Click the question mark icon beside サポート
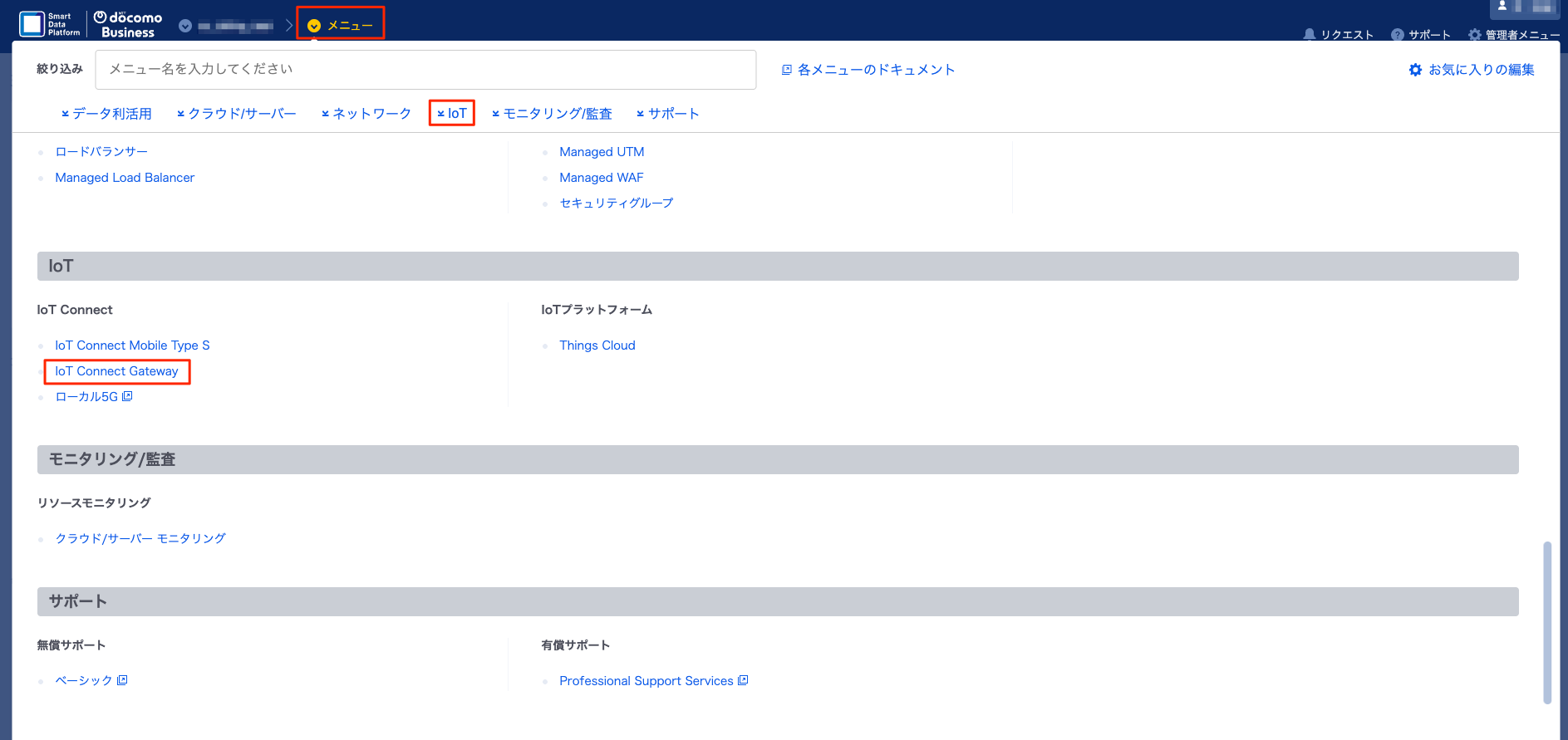 [1398, 35]
